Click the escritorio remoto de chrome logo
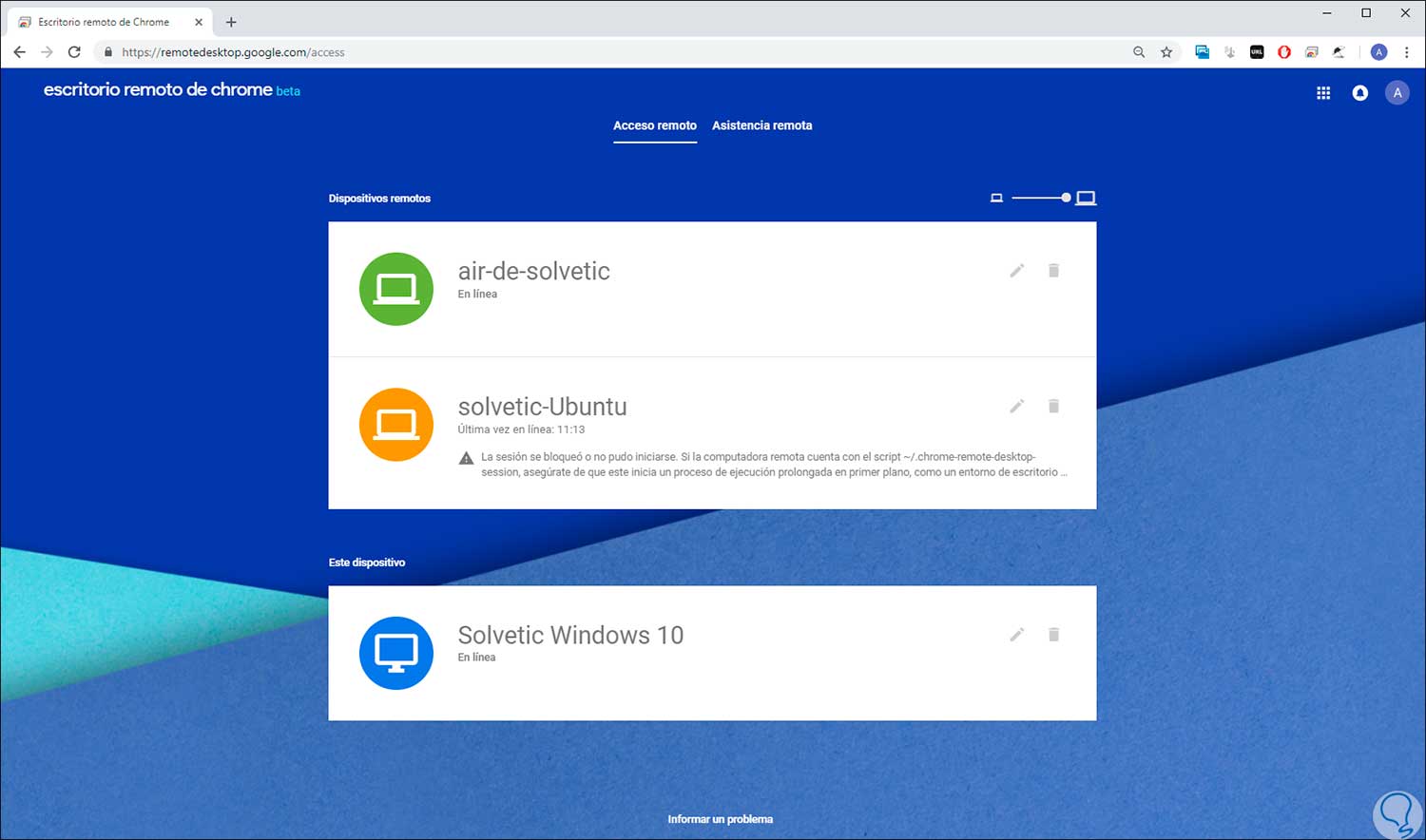This screenshot has height=840, width=1426. tap(158, 89)
